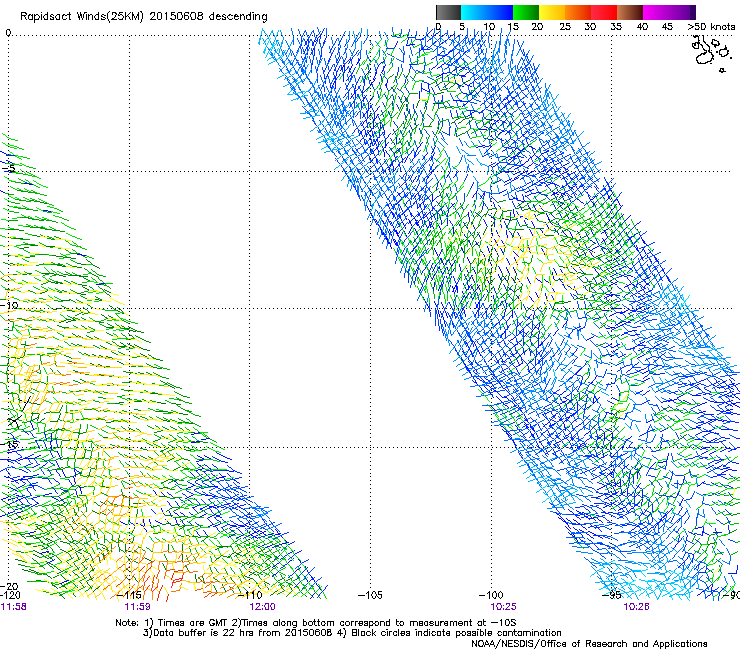Click the latitude axis label '-20'
Viewport: 740px width, 650px height.
pos(9,587)
